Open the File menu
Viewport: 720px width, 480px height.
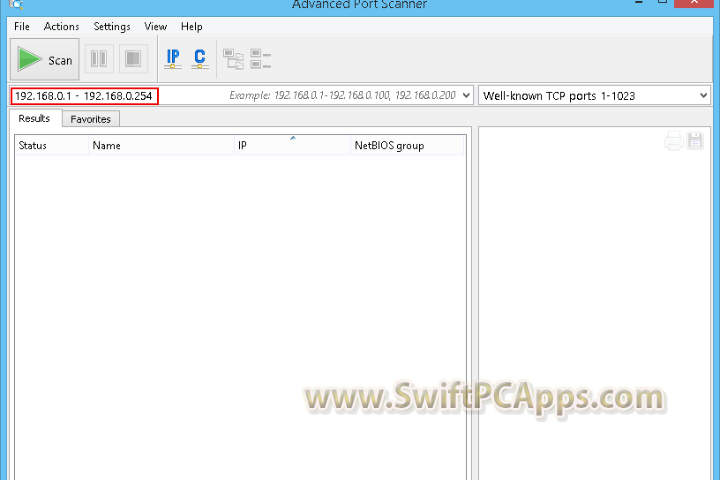(x=22, y=27)
